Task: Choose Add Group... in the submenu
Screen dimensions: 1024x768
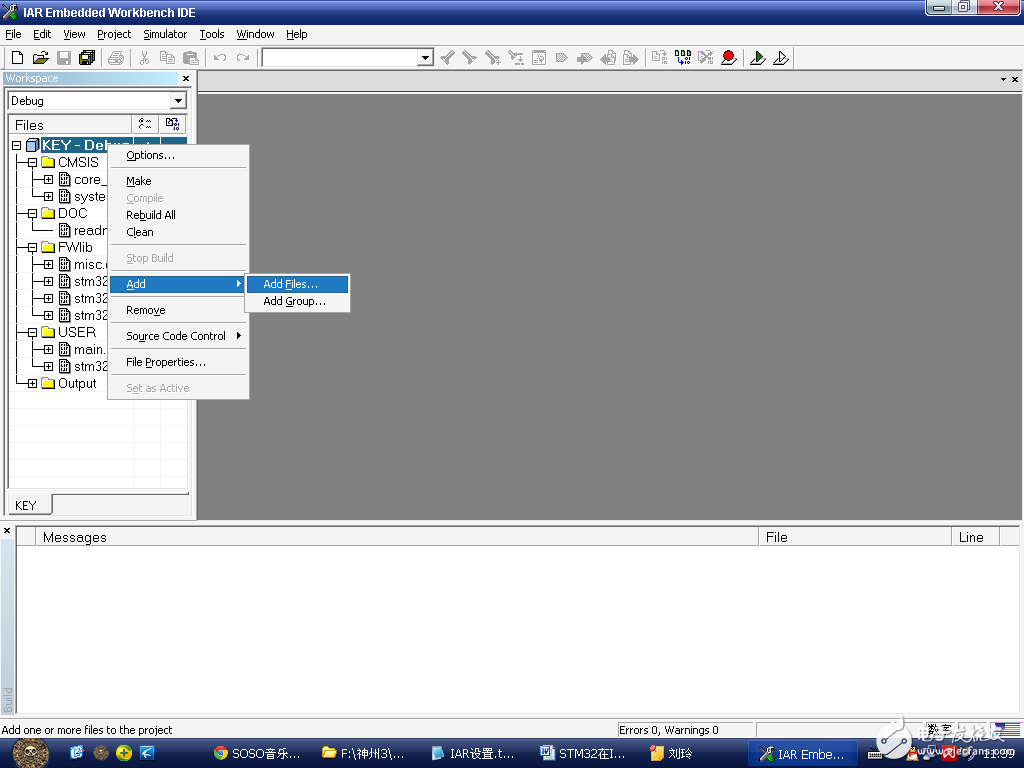Action: [294, 301]
